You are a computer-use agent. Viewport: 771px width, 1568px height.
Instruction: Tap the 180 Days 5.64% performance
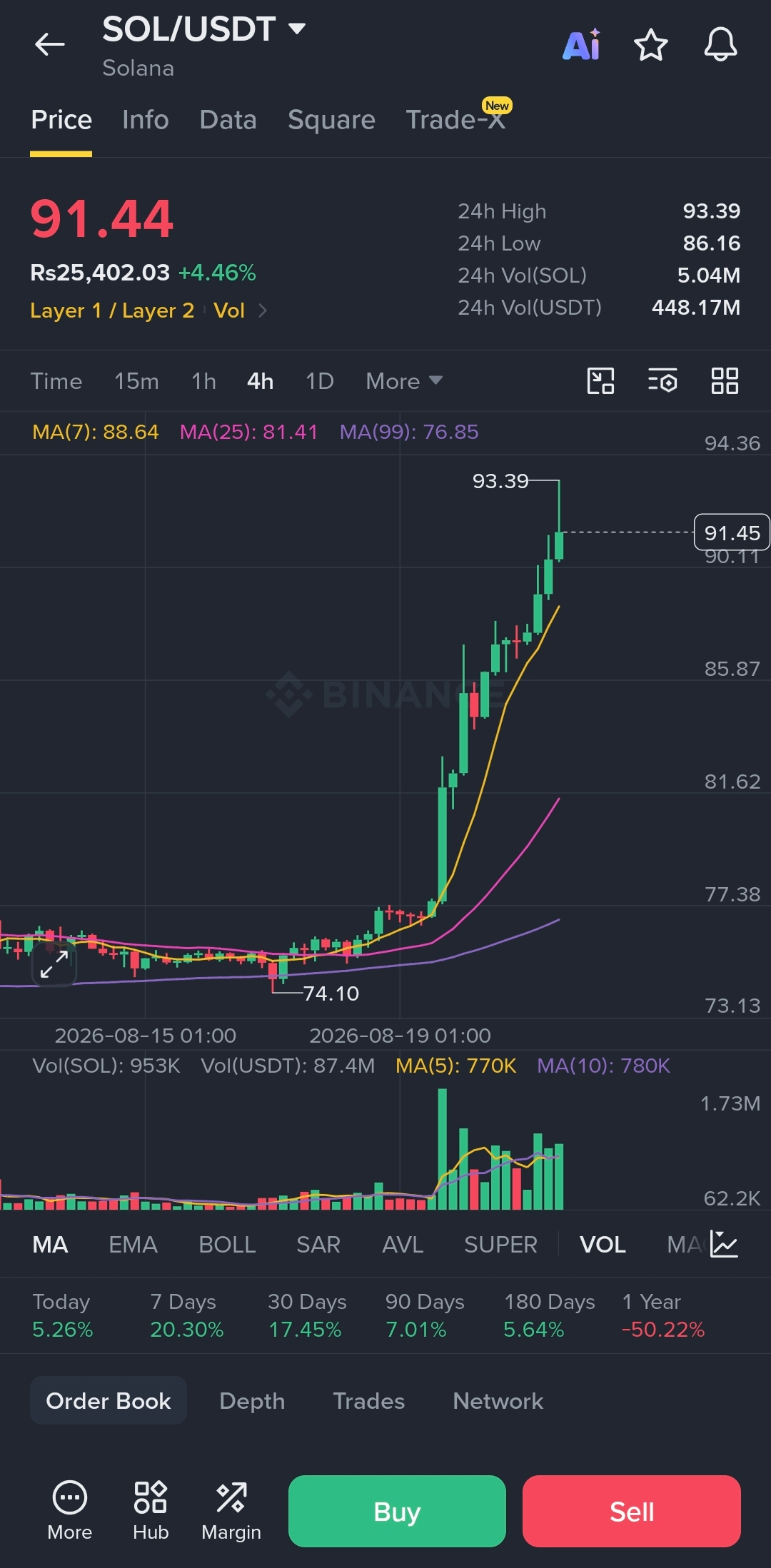pos(549,1315)
